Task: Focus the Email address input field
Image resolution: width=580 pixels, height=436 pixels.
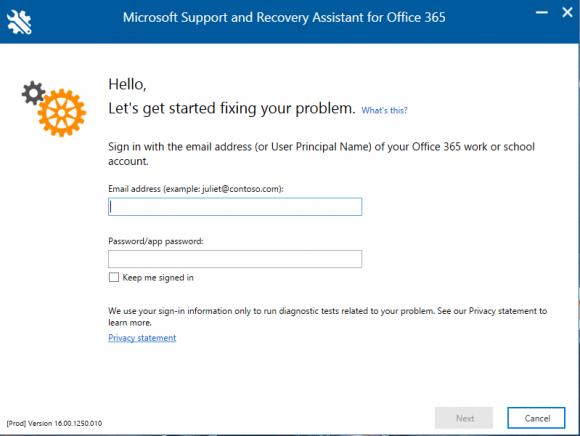Action: tap(235, 207)
